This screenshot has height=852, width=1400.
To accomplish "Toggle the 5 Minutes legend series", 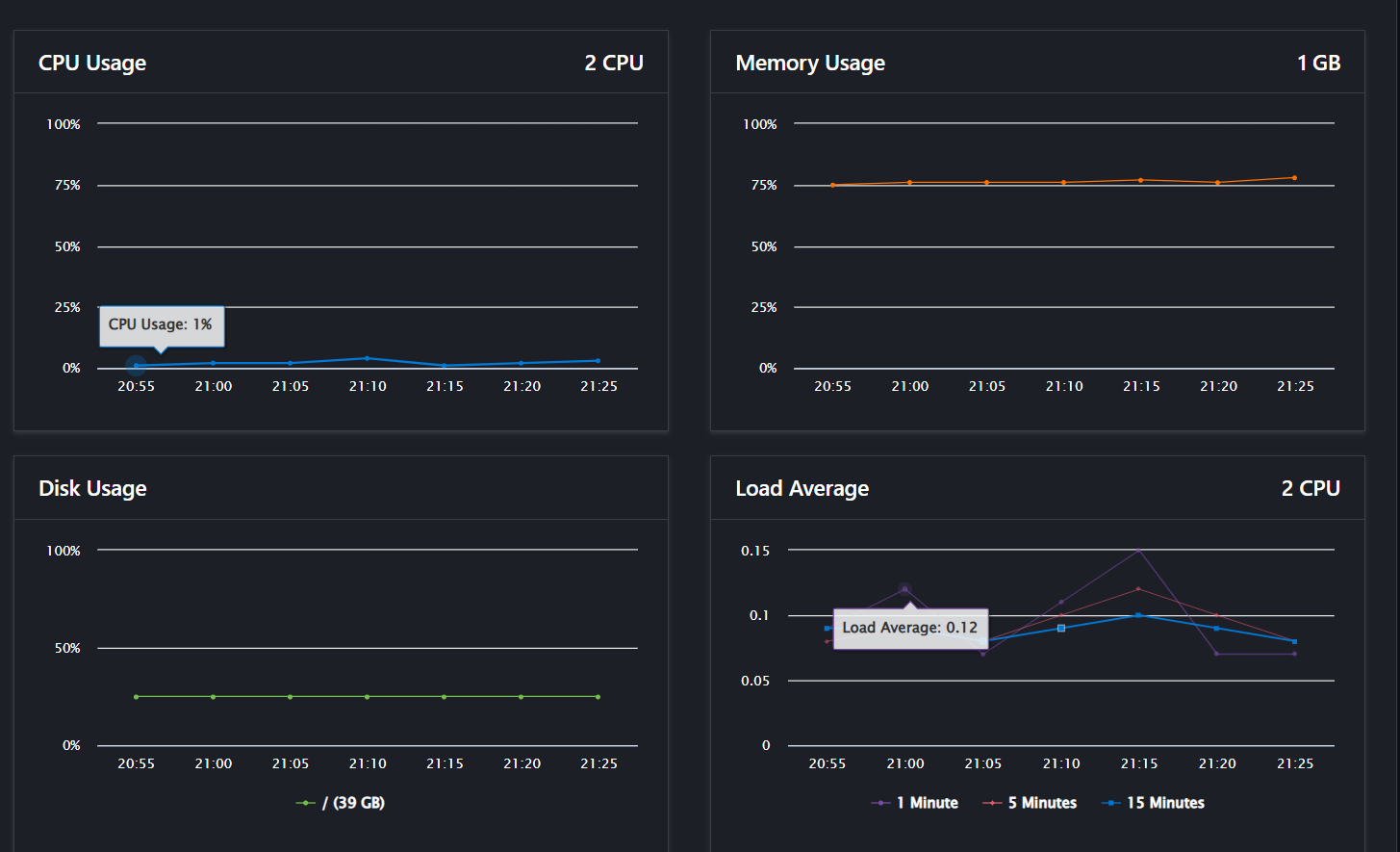I will click(x=1030, y=803).
